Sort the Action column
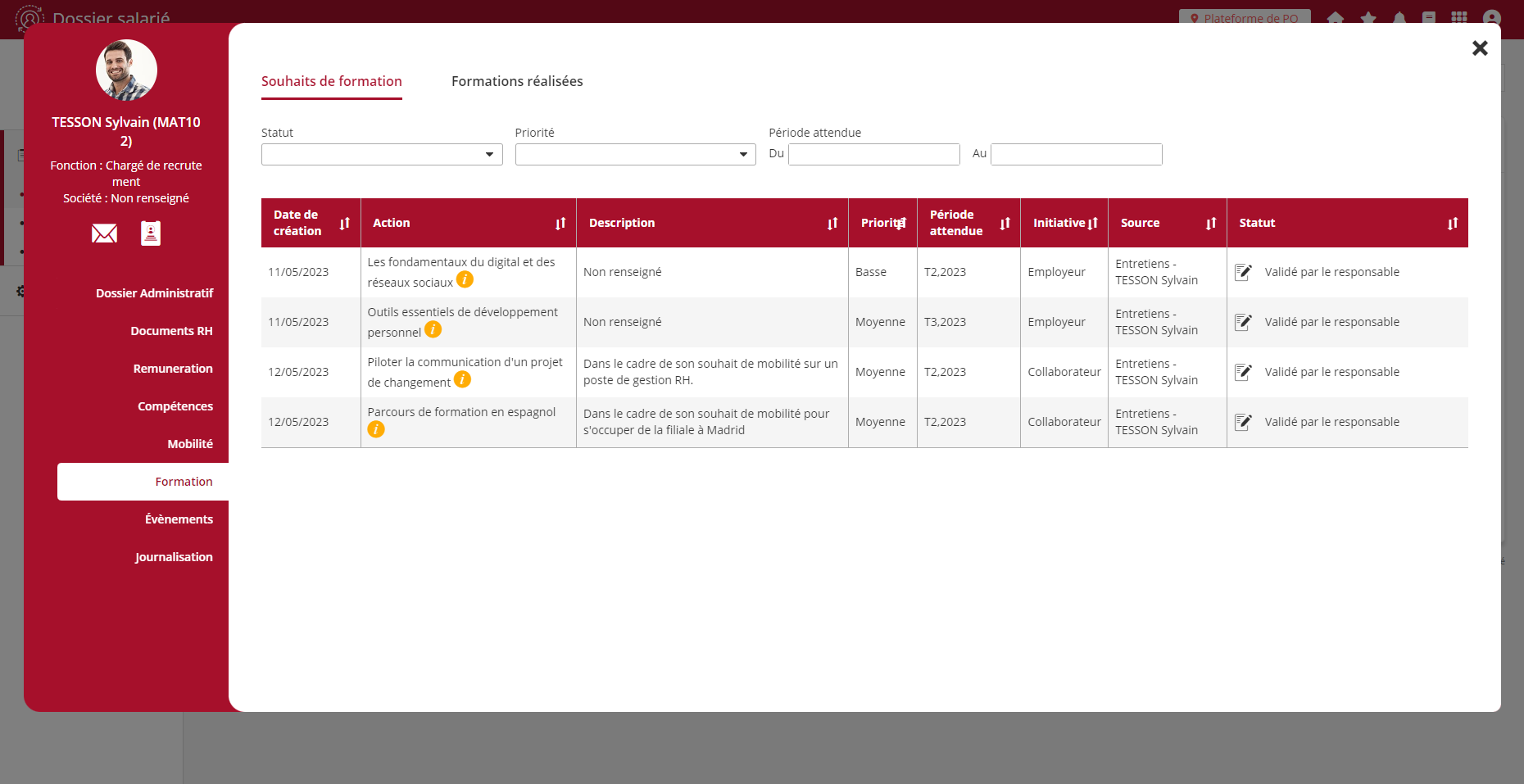Image resolution: width=1524 pixels, height=784 pixels. [560, 224]
